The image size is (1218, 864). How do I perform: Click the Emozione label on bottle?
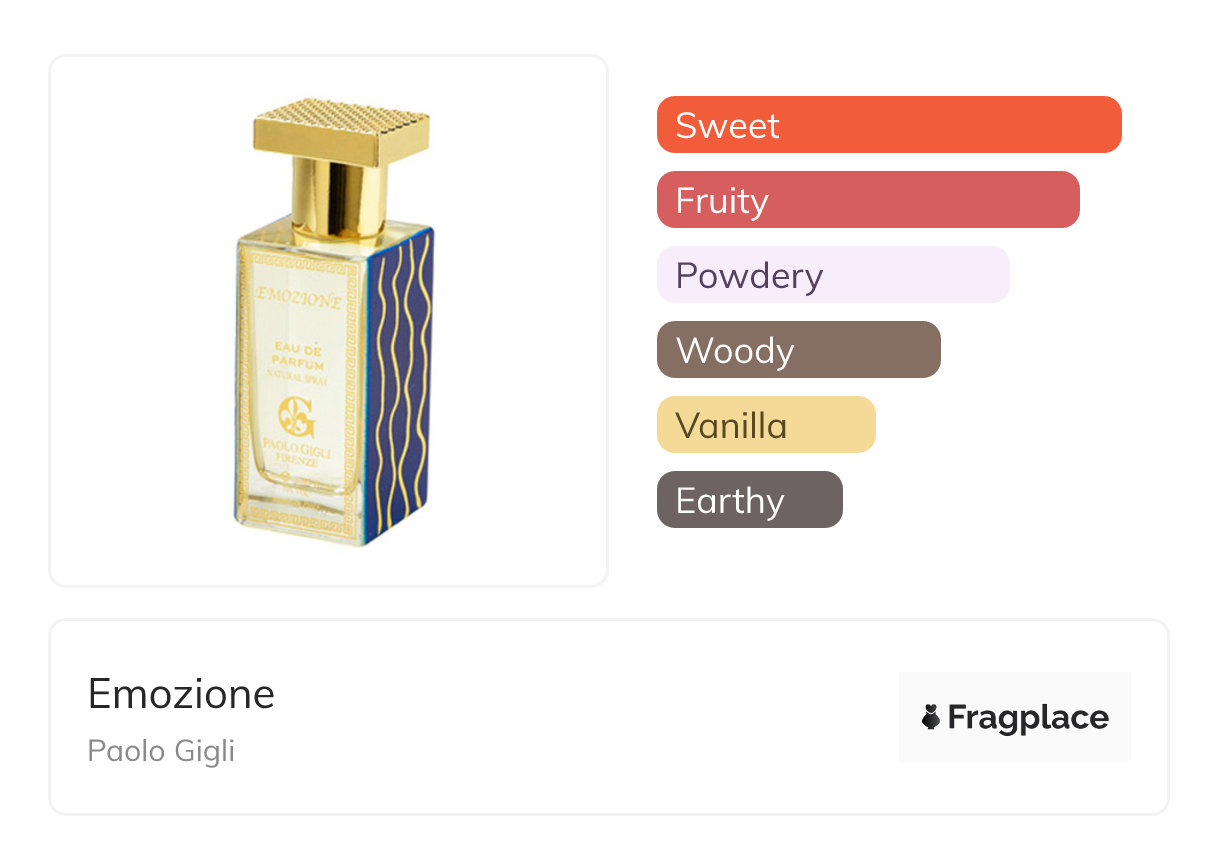tap(299, 298)
